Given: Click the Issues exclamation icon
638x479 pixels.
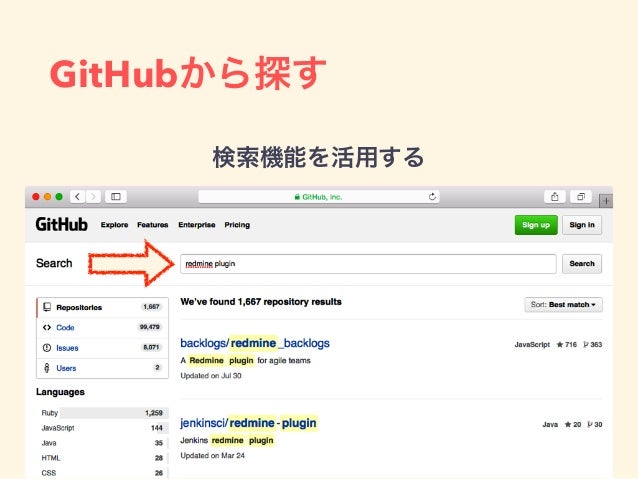Looking at the screenshot, I should pos(47,348).
